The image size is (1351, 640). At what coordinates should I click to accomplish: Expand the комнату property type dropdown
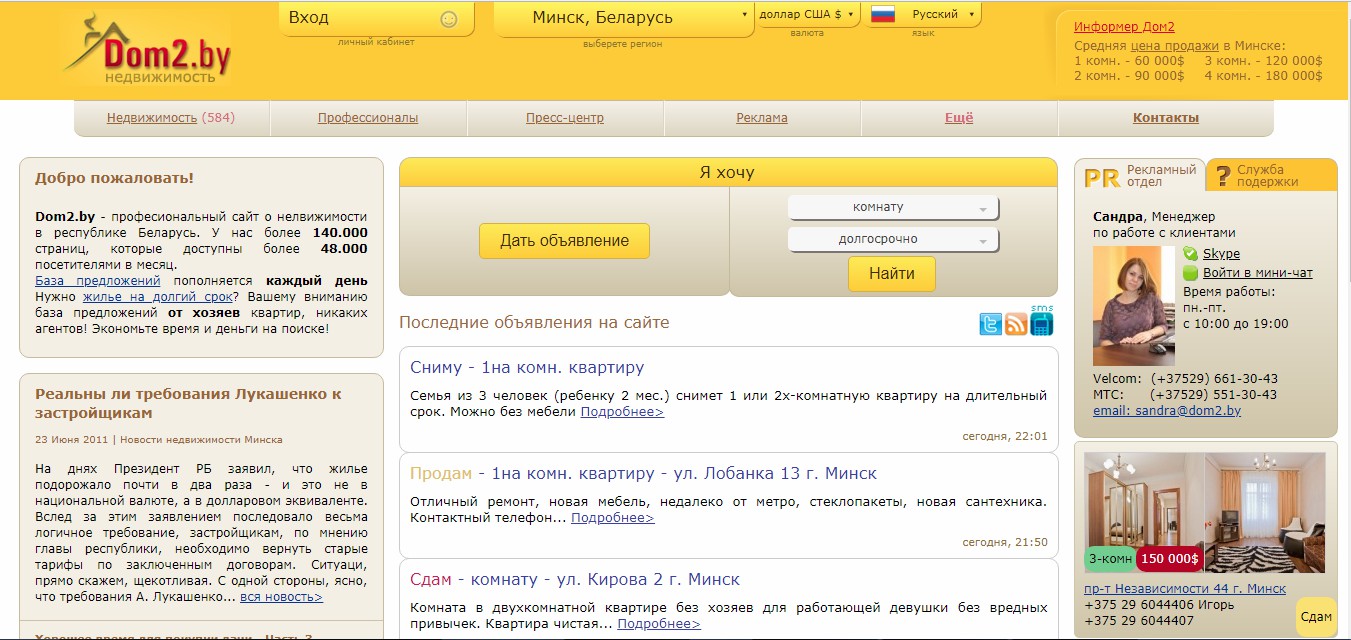pyautogui.click(x=893, y=207)
